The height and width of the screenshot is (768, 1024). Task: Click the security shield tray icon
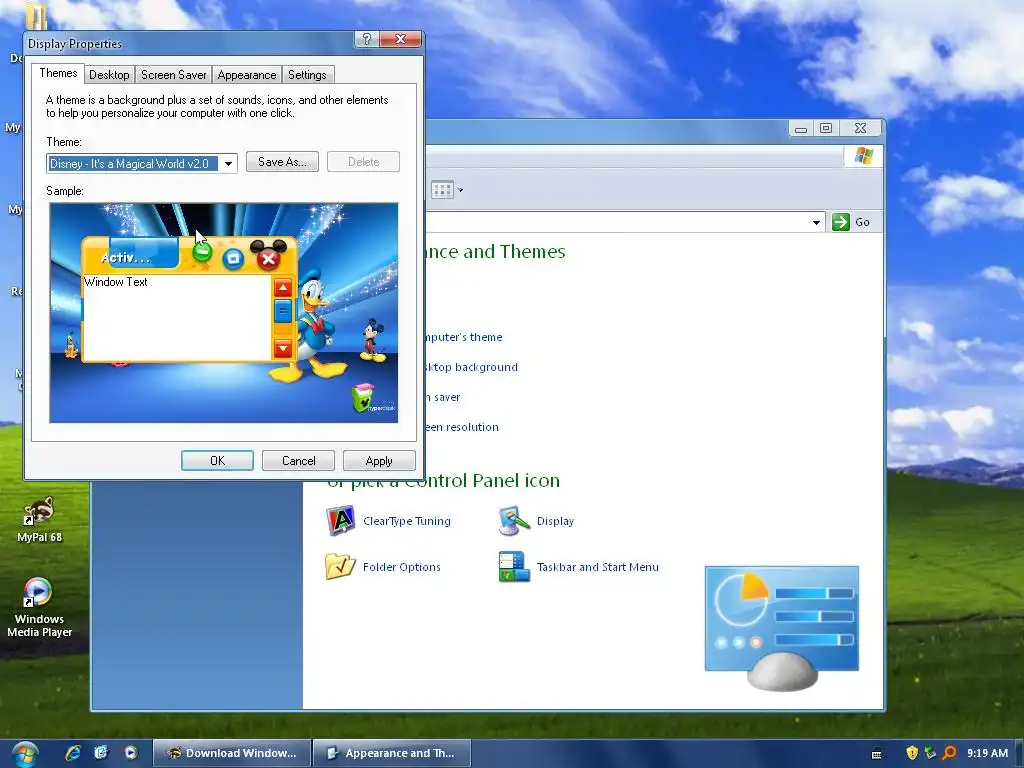click(912, 753)
